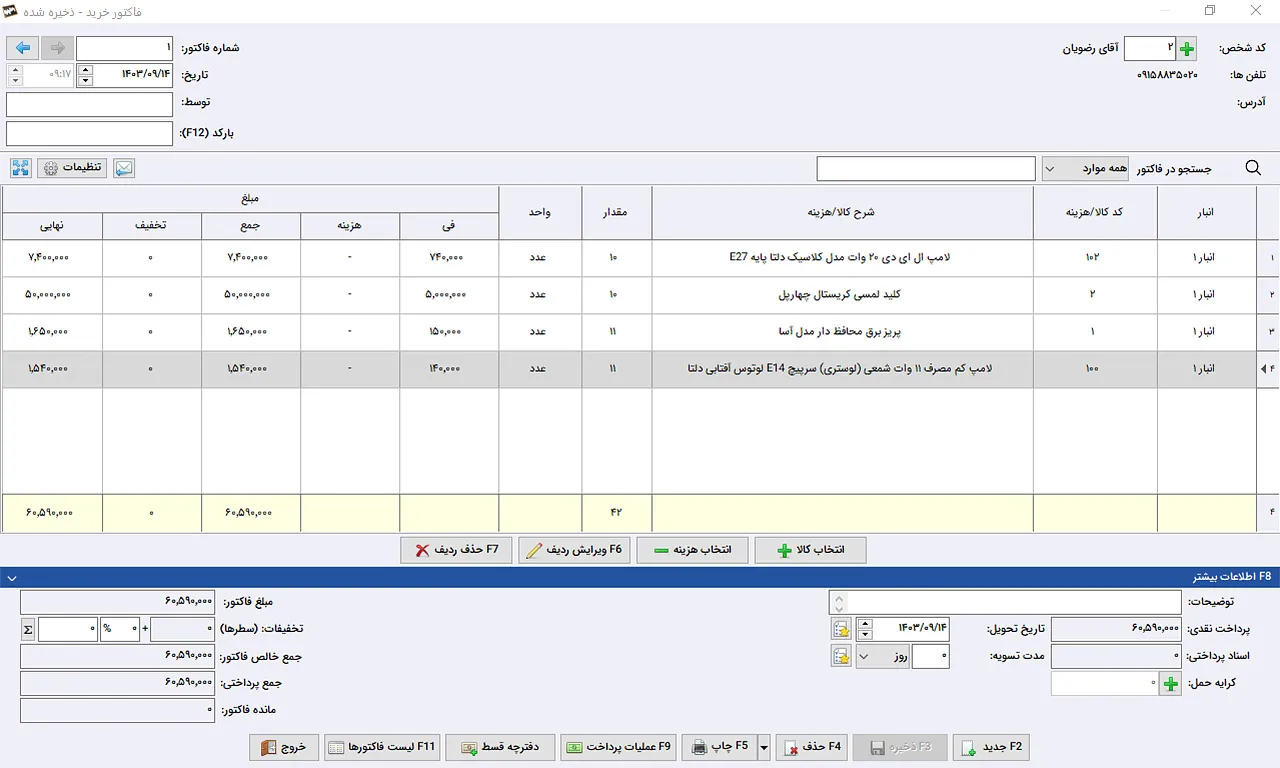This screenshot has height=768, width=1280.
Task: Click the envelope icon above the table
Action: 124,168
